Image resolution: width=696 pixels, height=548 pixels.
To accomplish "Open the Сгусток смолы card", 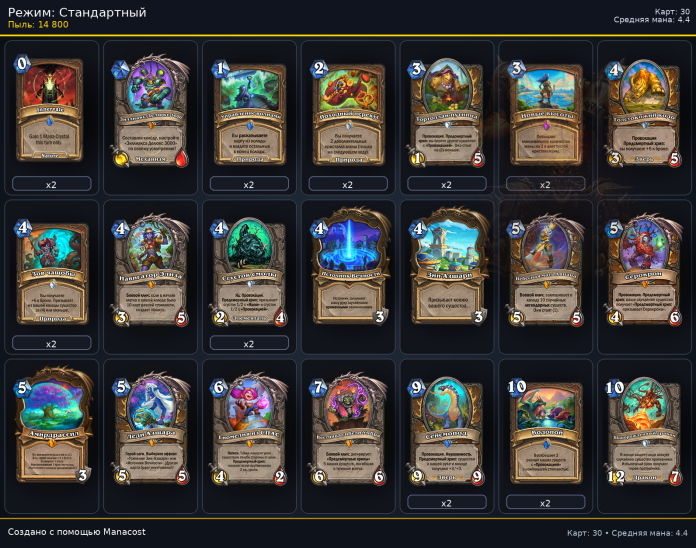I will pyautogui.click(x=249, y=271).
